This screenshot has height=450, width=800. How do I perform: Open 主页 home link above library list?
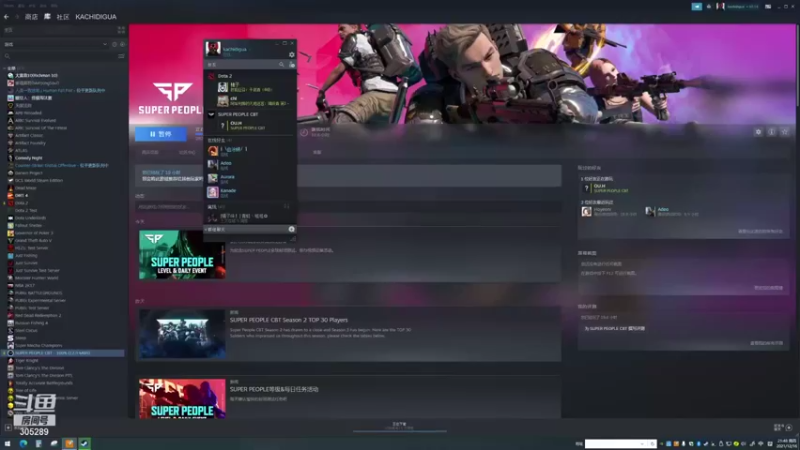point(9,30)
